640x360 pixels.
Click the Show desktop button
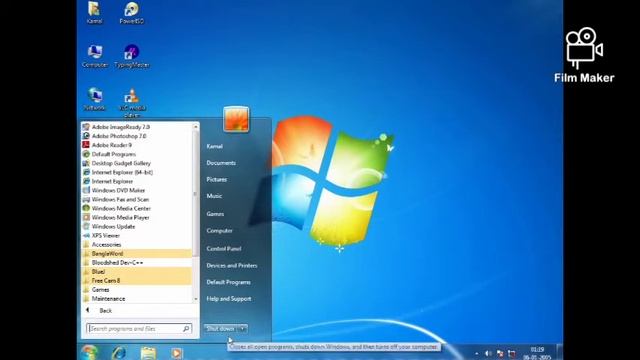(560, 352)
